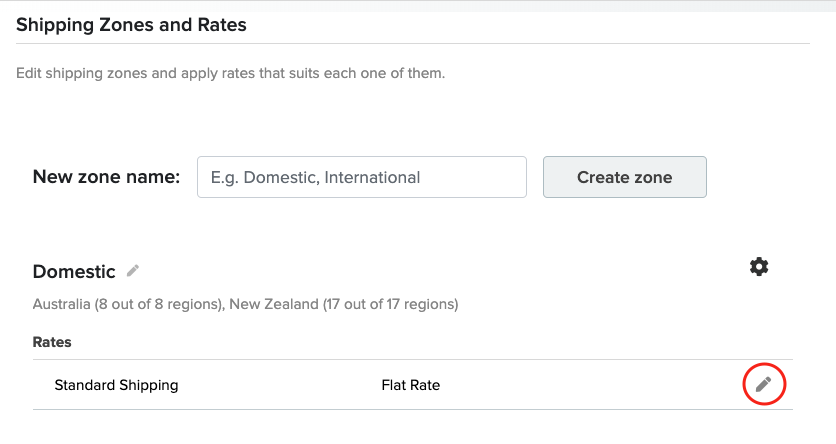Select the Standard Shipping rate name
This screenshot has width=836, height=444.
pyautogui.click(x=116, y=385)
